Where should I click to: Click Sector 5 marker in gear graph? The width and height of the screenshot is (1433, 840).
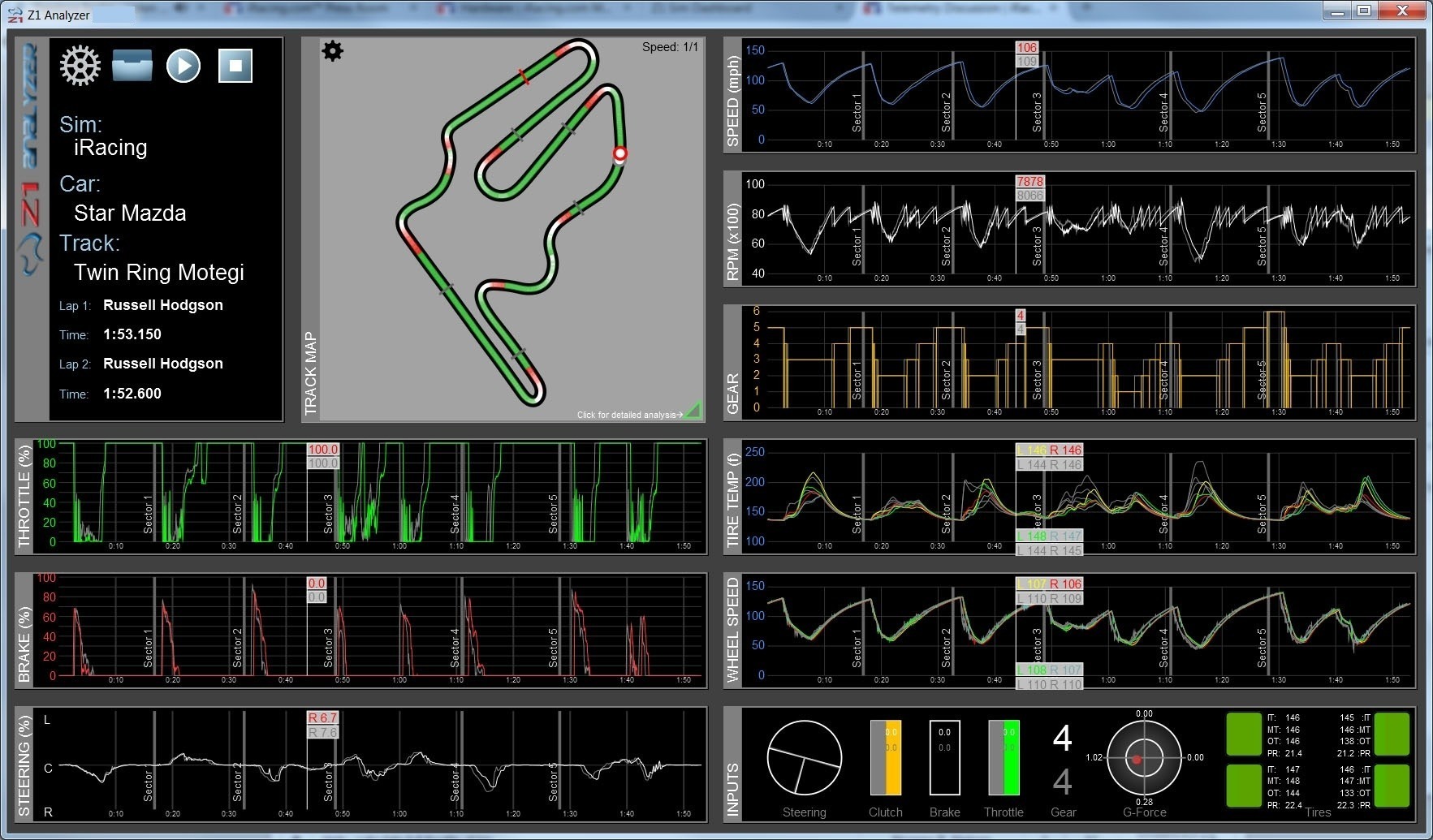1263,381
